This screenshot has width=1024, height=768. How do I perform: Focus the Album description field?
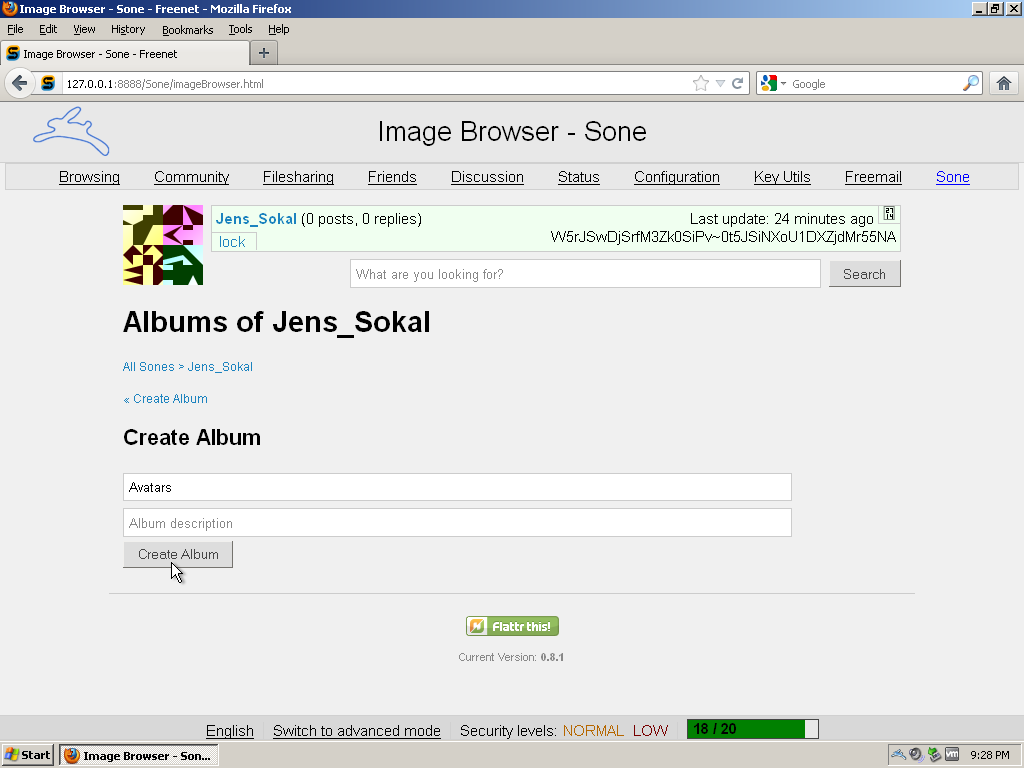coord(457,523)
